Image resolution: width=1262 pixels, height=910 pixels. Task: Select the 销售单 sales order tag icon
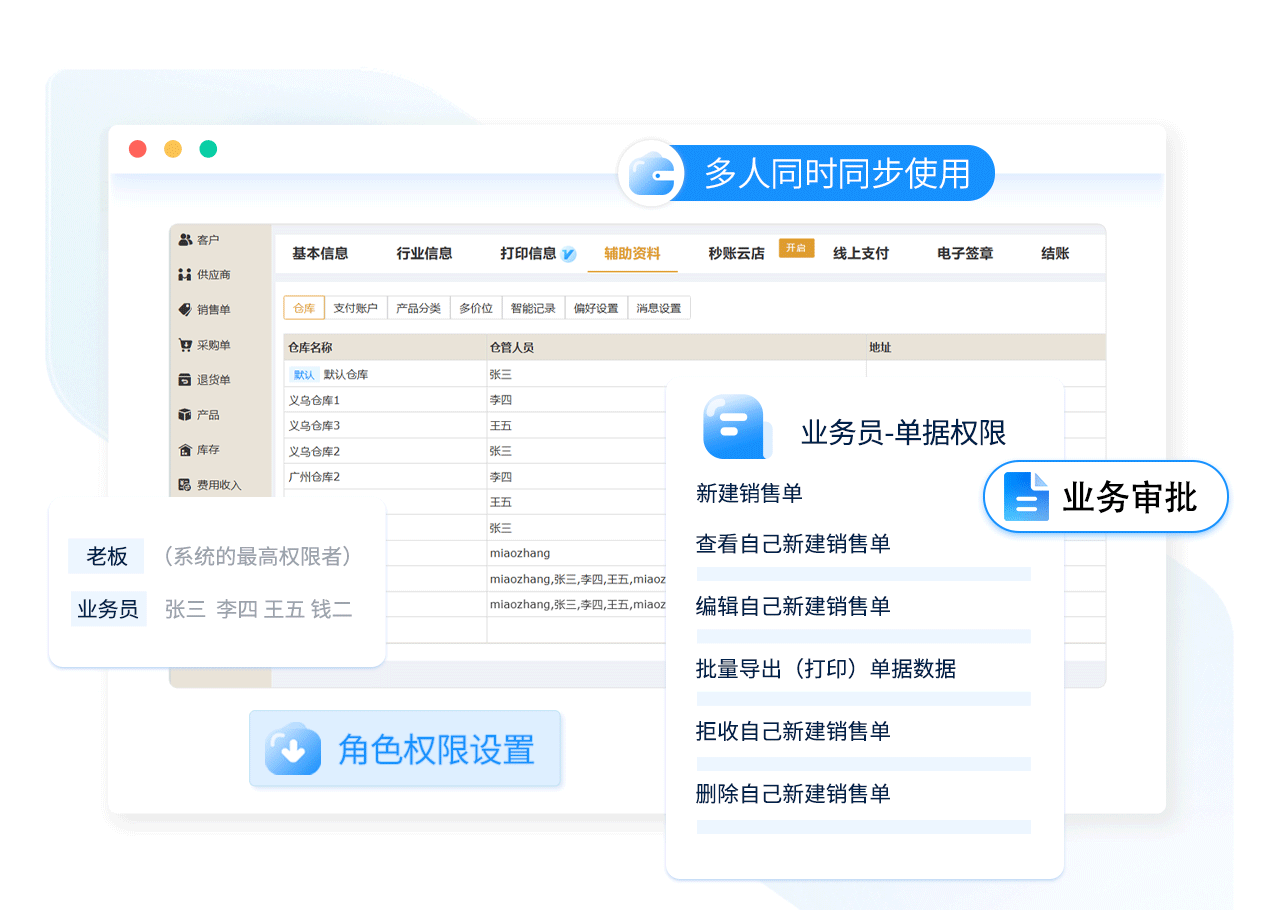click(185, 310)
